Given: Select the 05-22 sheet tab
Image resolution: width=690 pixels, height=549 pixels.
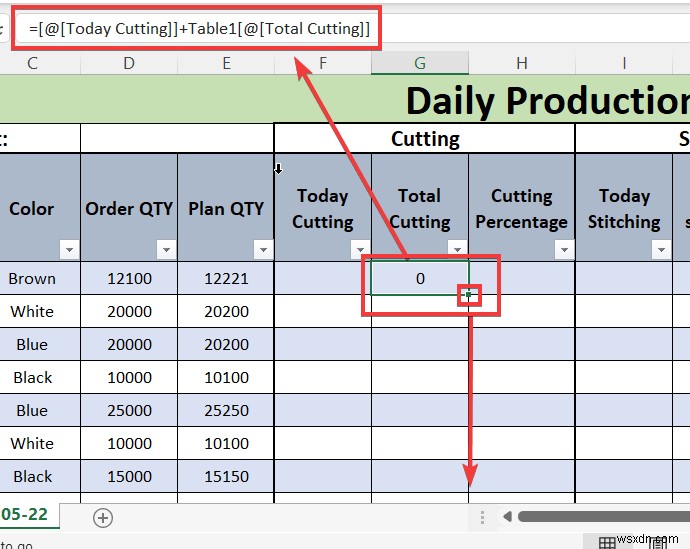Looking at the screenshot, I should 25,514.
